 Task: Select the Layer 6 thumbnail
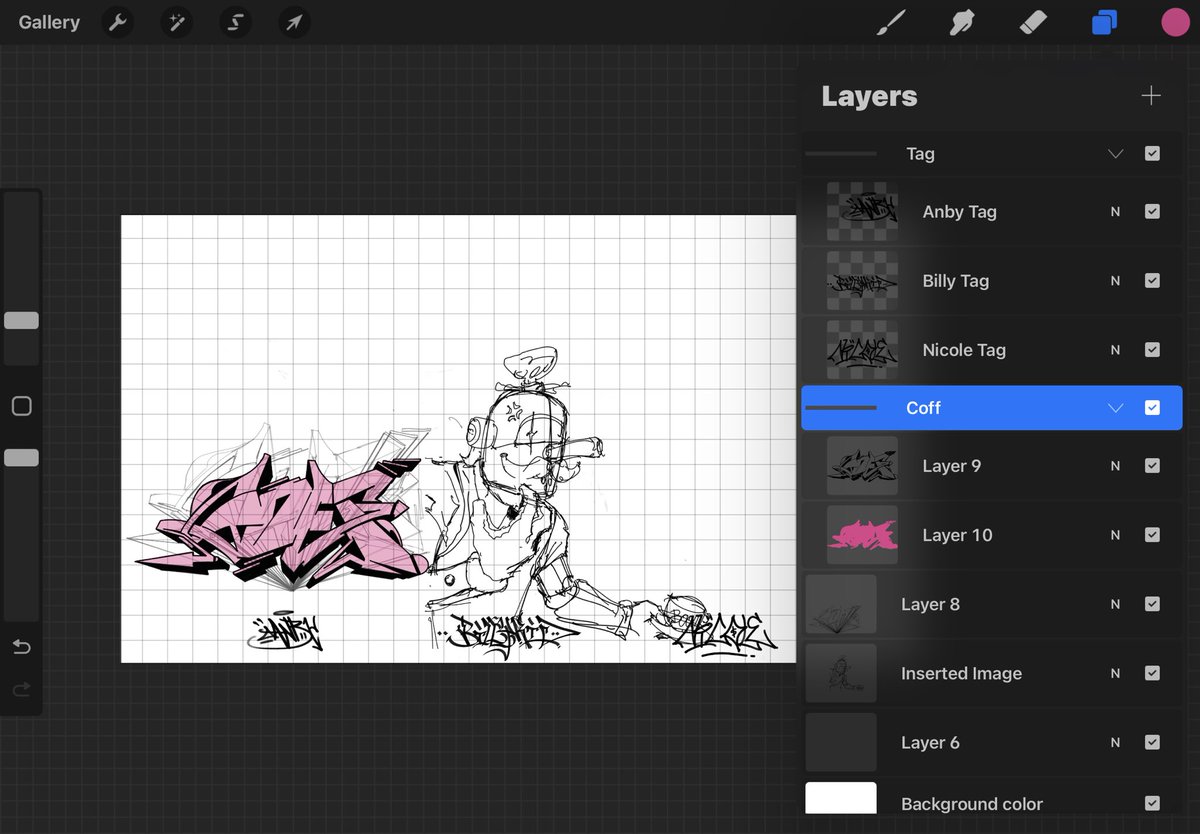[841, 742]
